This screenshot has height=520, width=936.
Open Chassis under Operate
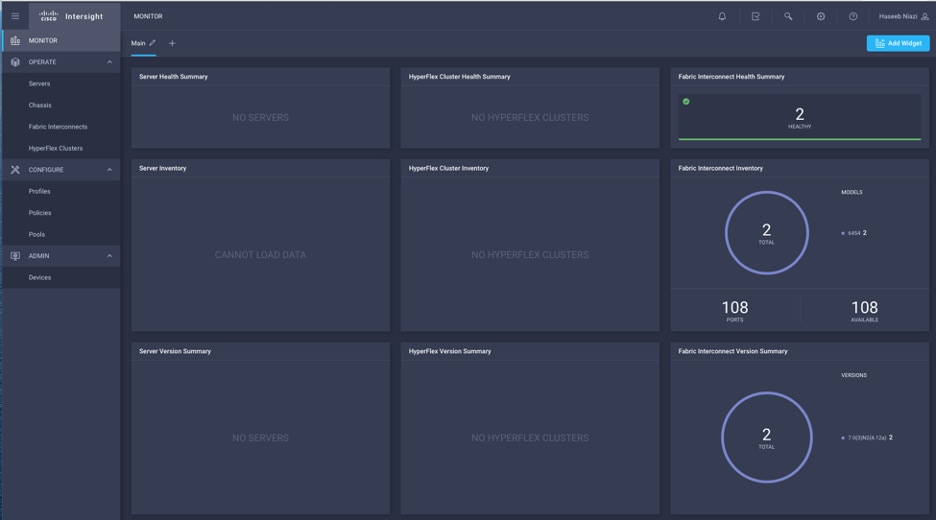[x=61, y=105]
